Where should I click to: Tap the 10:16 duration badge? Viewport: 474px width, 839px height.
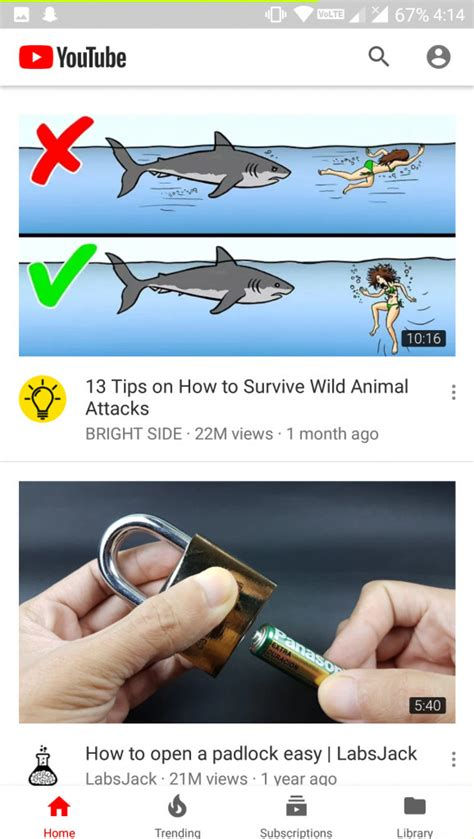click(423, 338)
